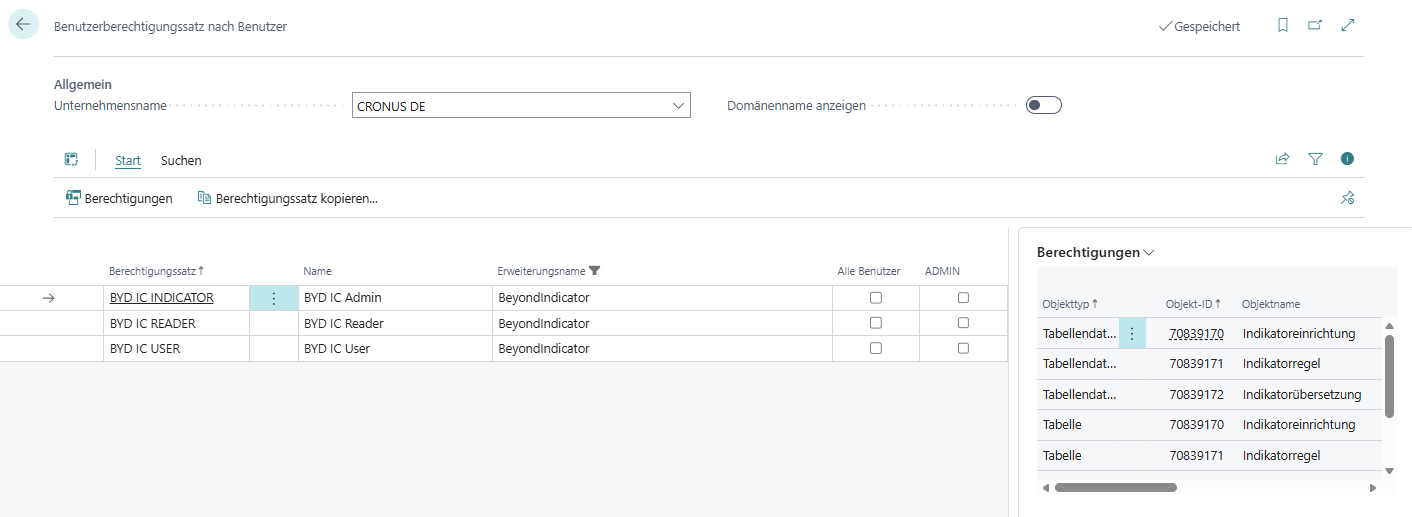Click the Alle Benutzer column header
This screenshot has width=1412, height=517.
click(869, 271)
